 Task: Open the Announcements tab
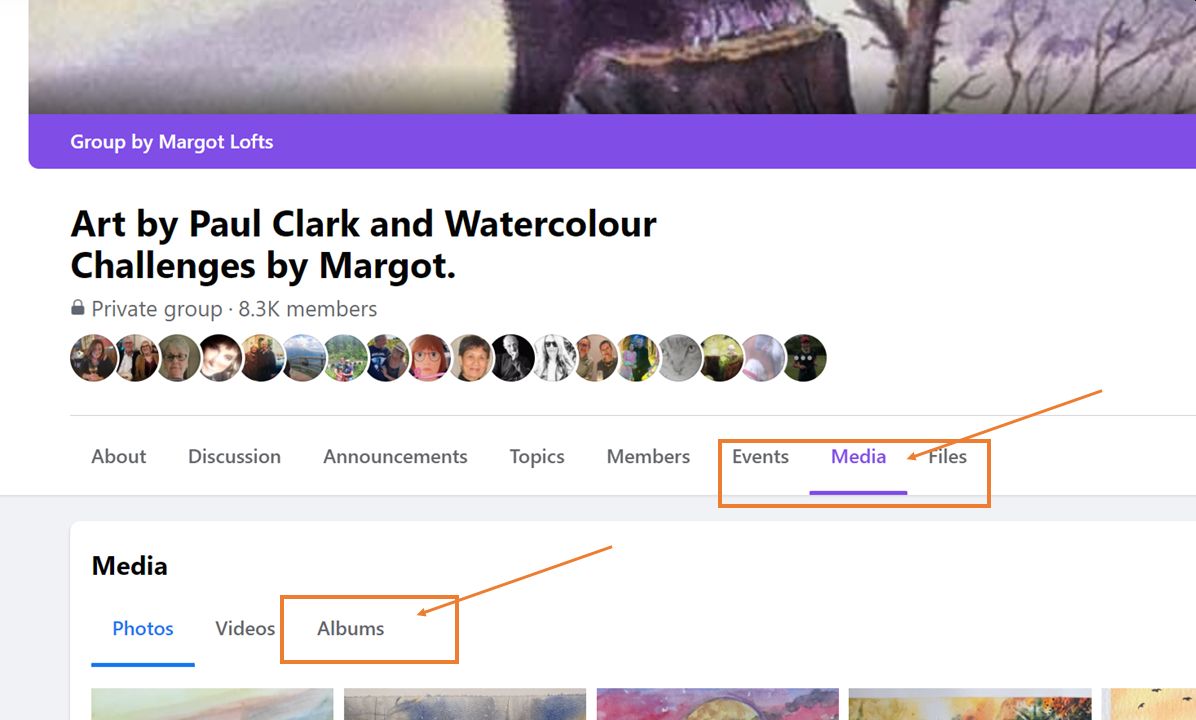pyautogui.click(x=395, y=456)
